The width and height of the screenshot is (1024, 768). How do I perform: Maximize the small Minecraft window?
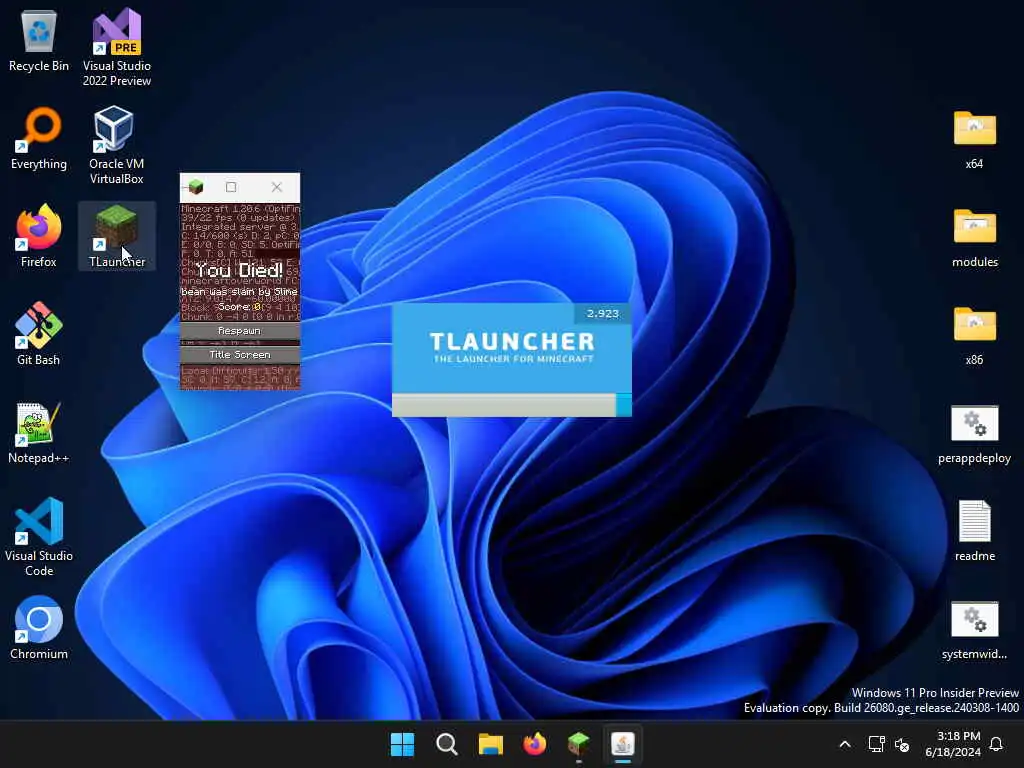click(231, 187)
